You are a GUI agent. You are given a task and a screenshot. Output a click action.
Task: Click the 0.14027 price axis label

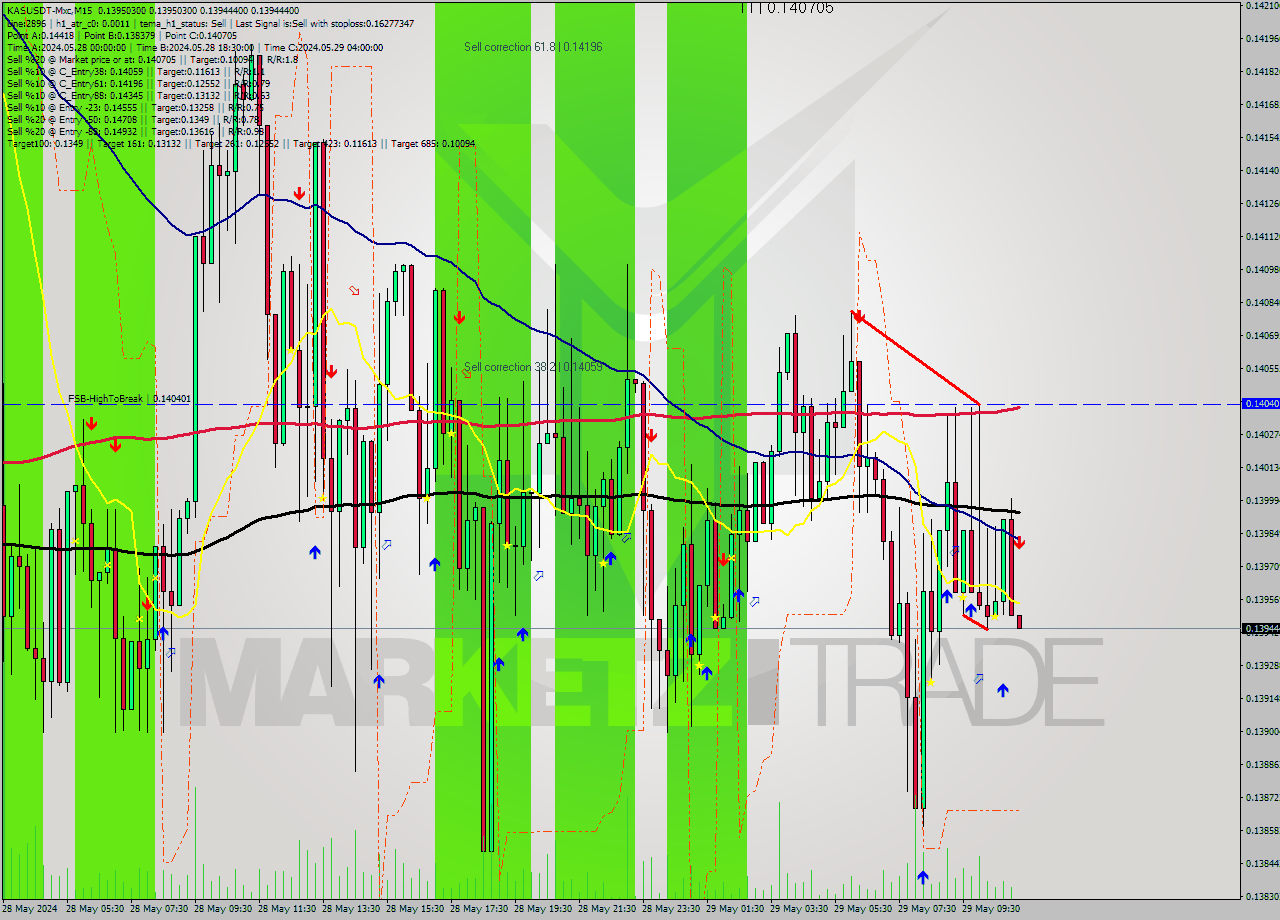[1261, 434]
